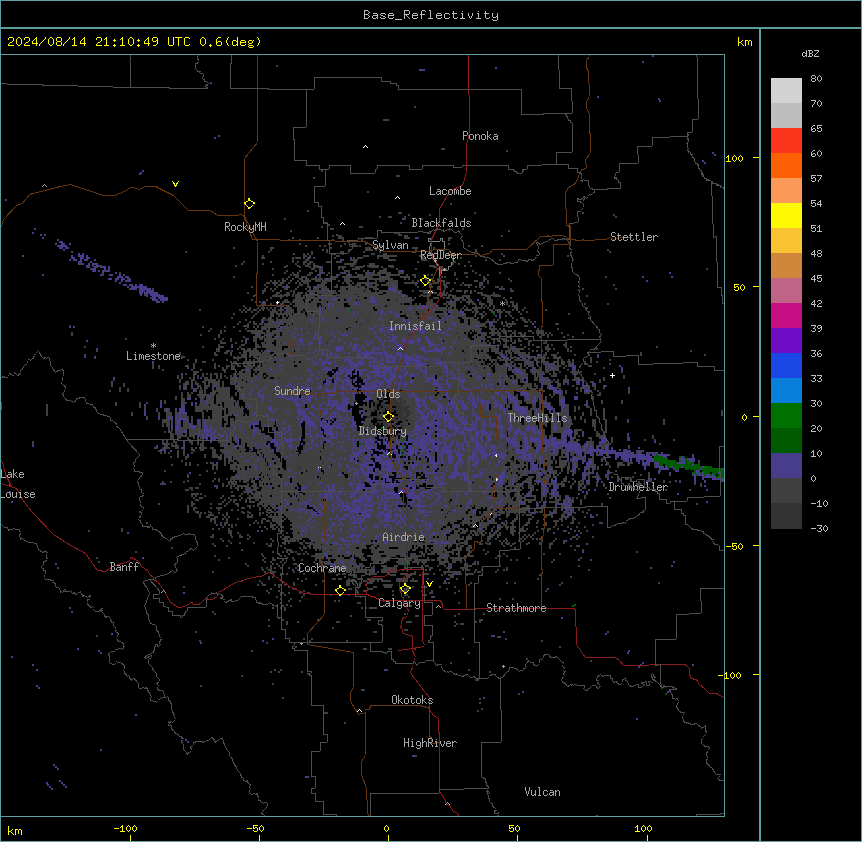
Task: Click the Sylvan city label
Action: point(390,245)
